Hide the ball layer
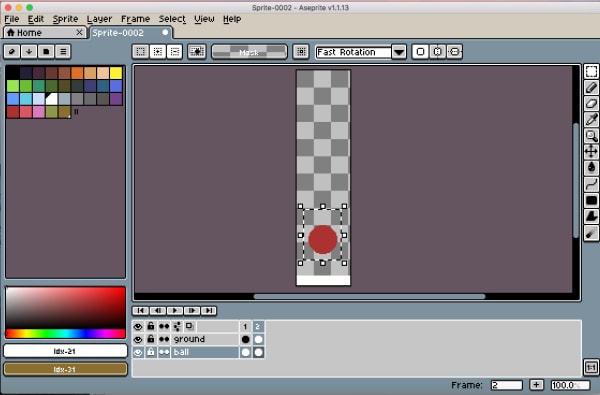This screenshot has width=600, height=395. tap(138, 353)
